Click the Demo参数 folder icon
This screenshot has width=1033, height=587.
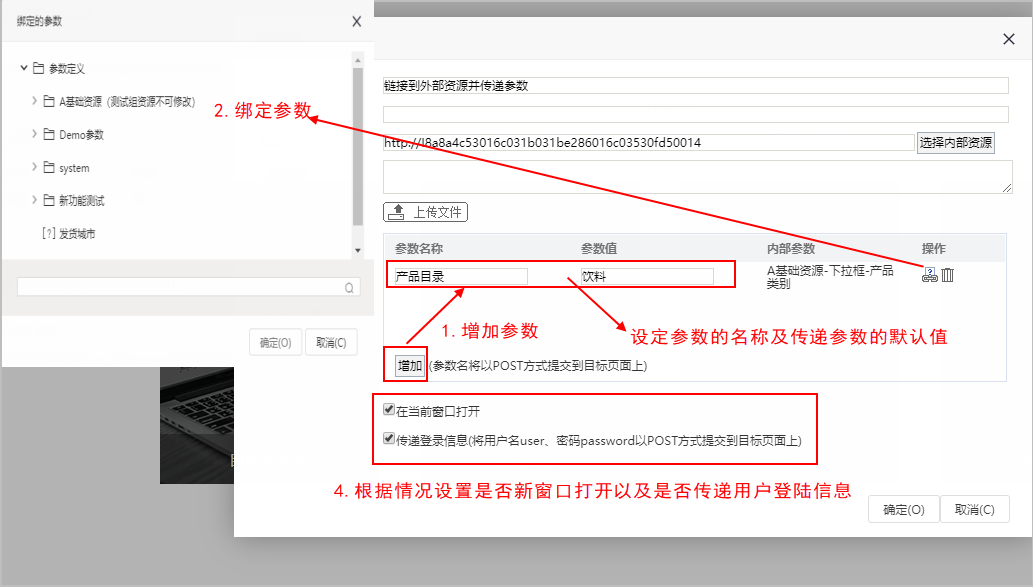point(49,134)
